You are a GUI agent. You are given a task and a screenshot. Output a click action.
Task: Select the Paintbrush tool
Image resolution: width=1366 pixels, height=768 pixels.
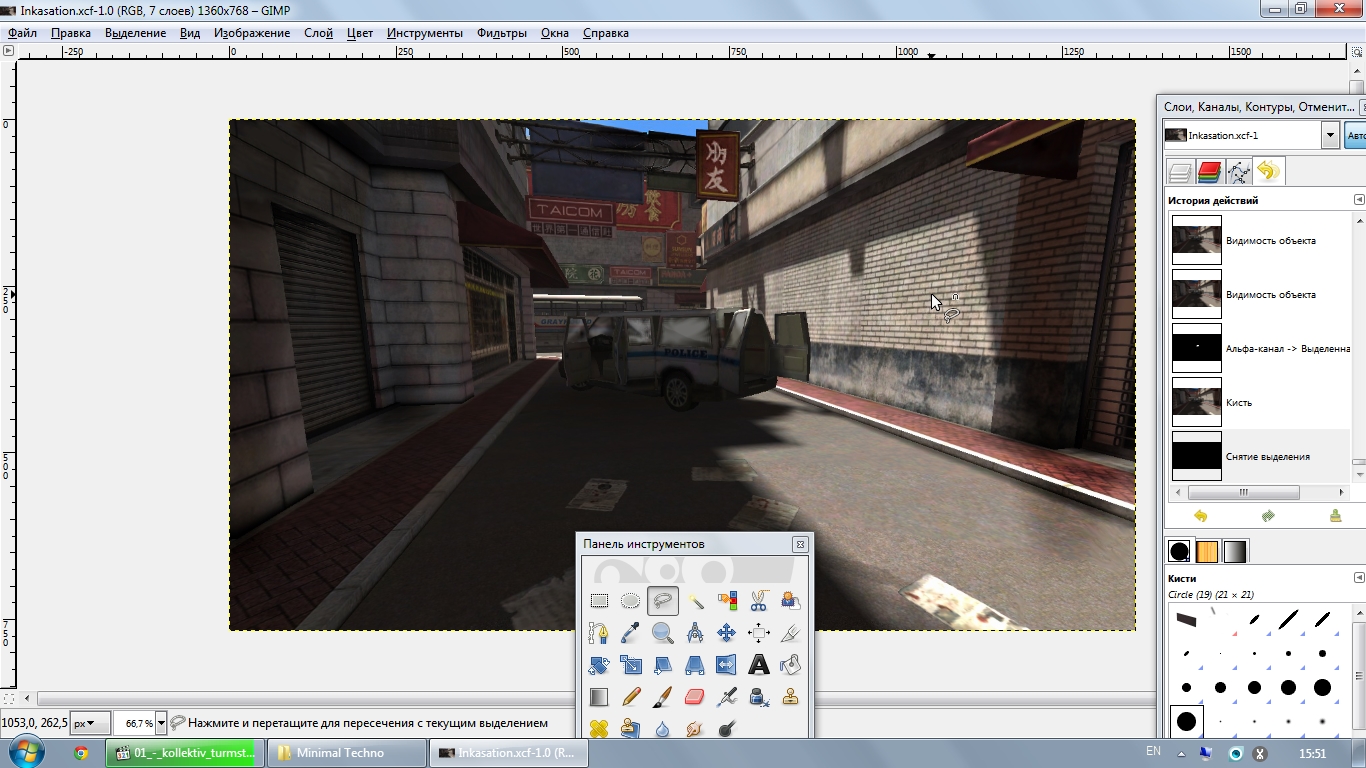(663, 697)
